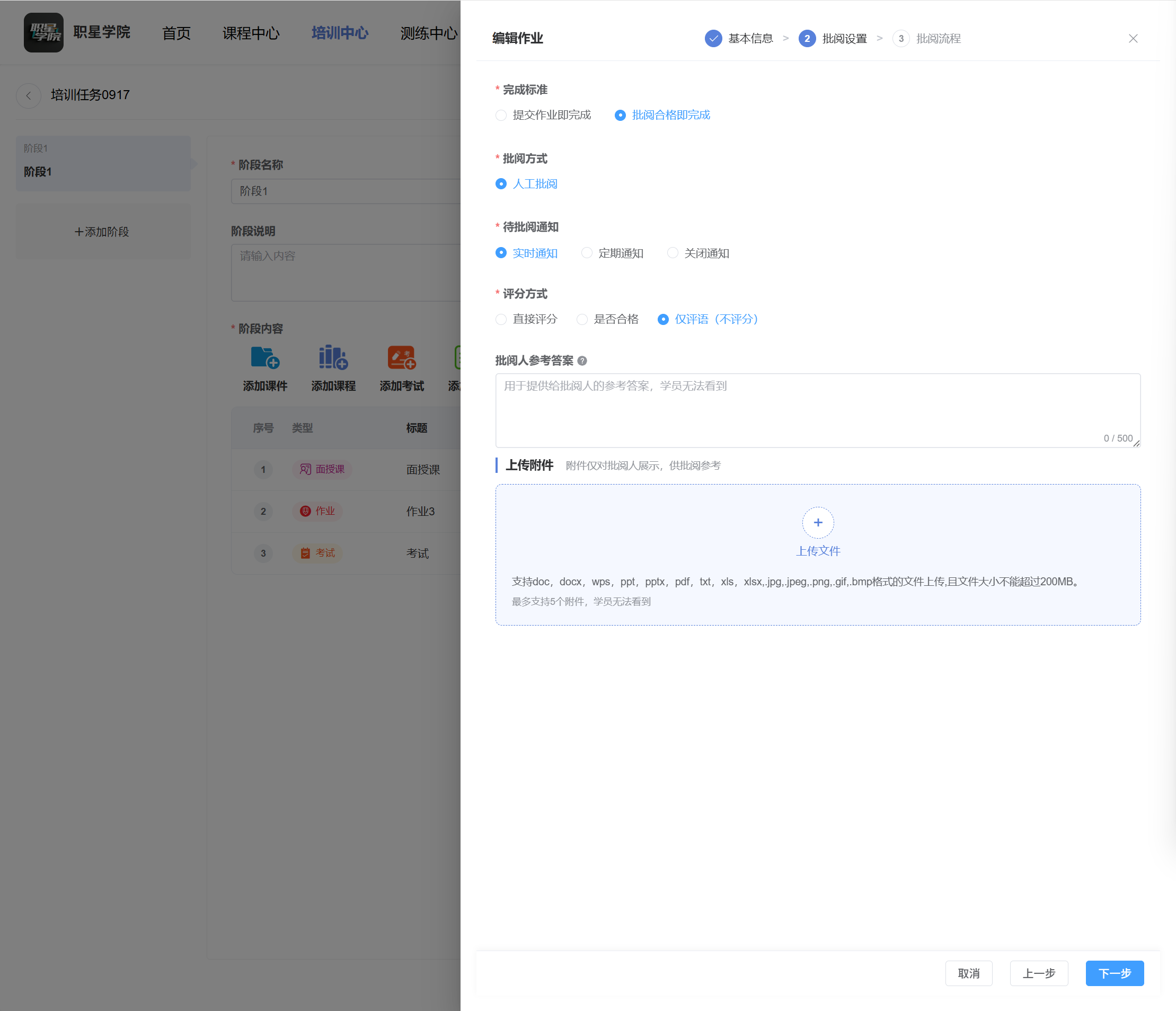
Task: Close the 编辑作业 panel with X
Action: click(x=1133, y=39)
